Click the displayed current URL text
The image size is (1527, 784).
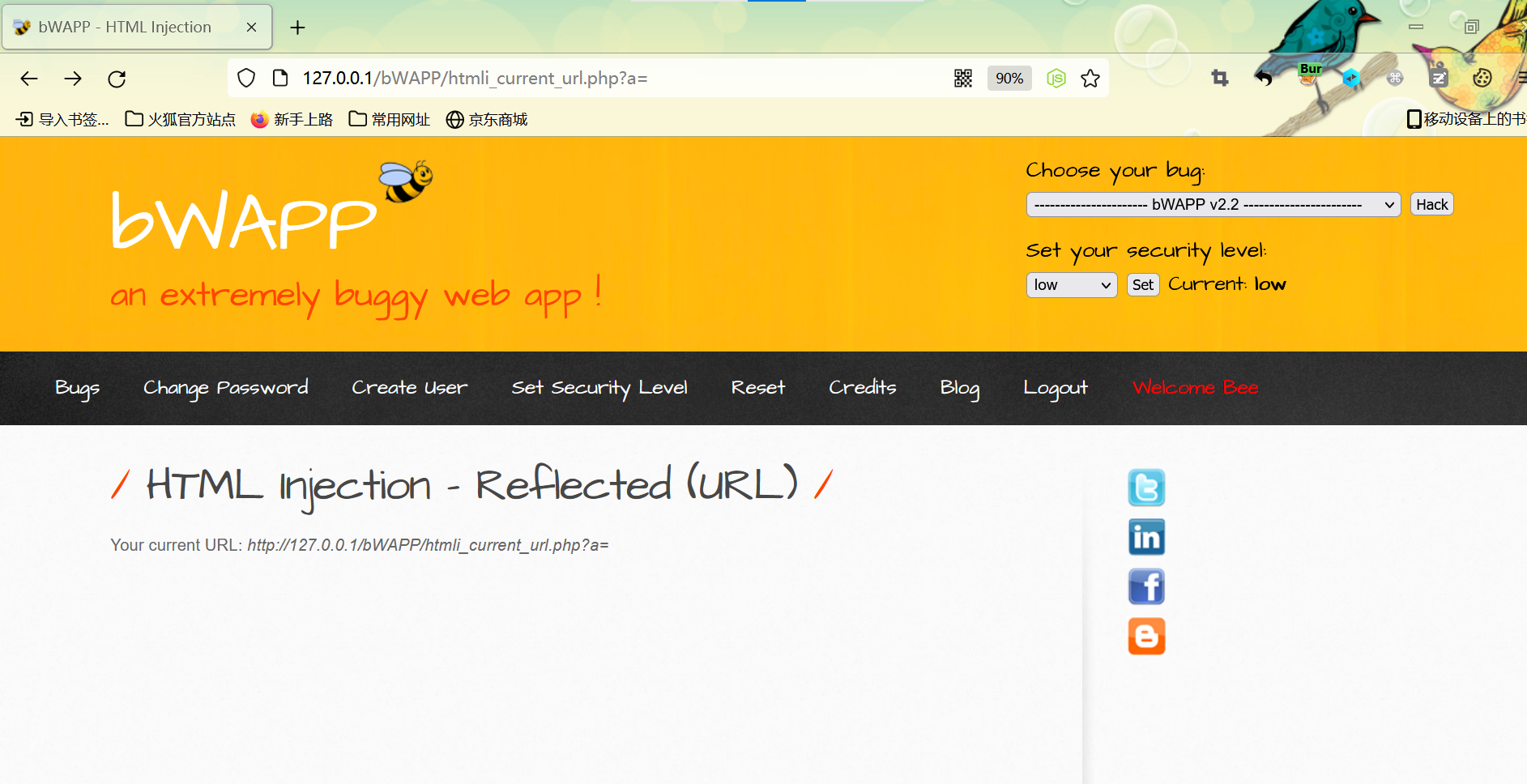tap(428, 545)
